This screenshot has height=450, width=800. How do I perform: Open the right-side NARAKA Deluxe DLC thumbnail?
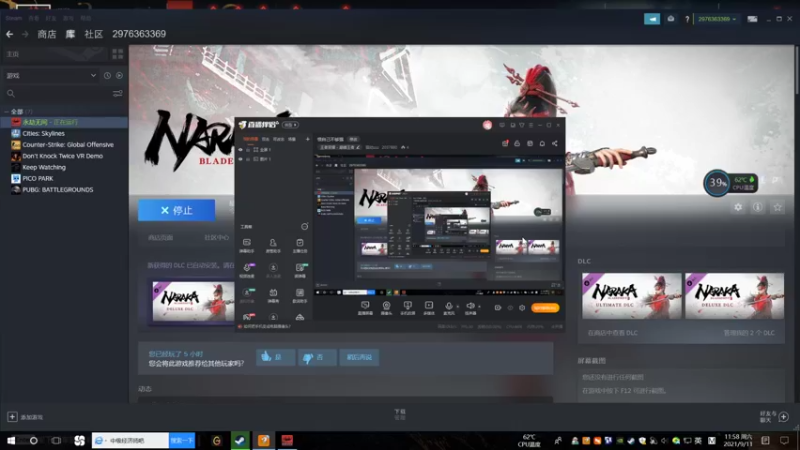pos(735,296)
